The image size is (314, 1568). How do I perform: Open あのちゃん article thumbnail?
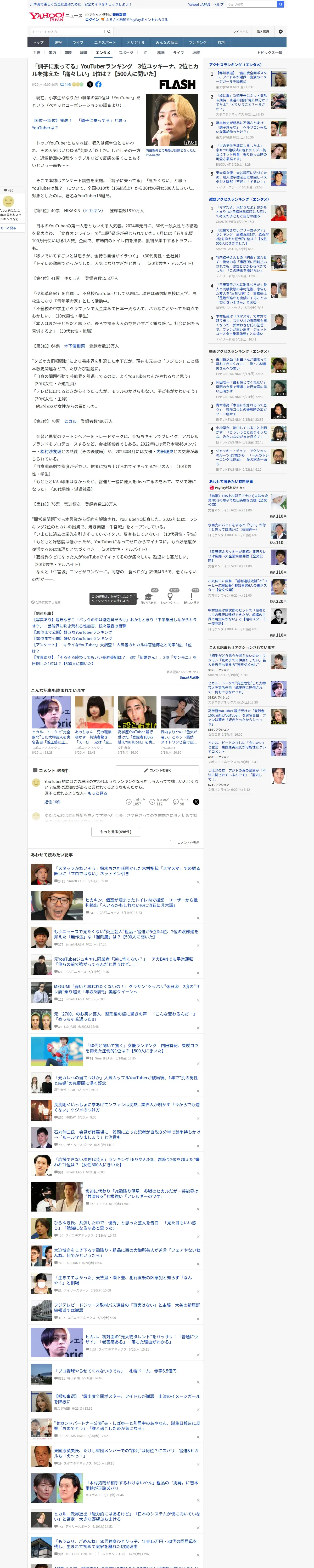click(94, 712)
